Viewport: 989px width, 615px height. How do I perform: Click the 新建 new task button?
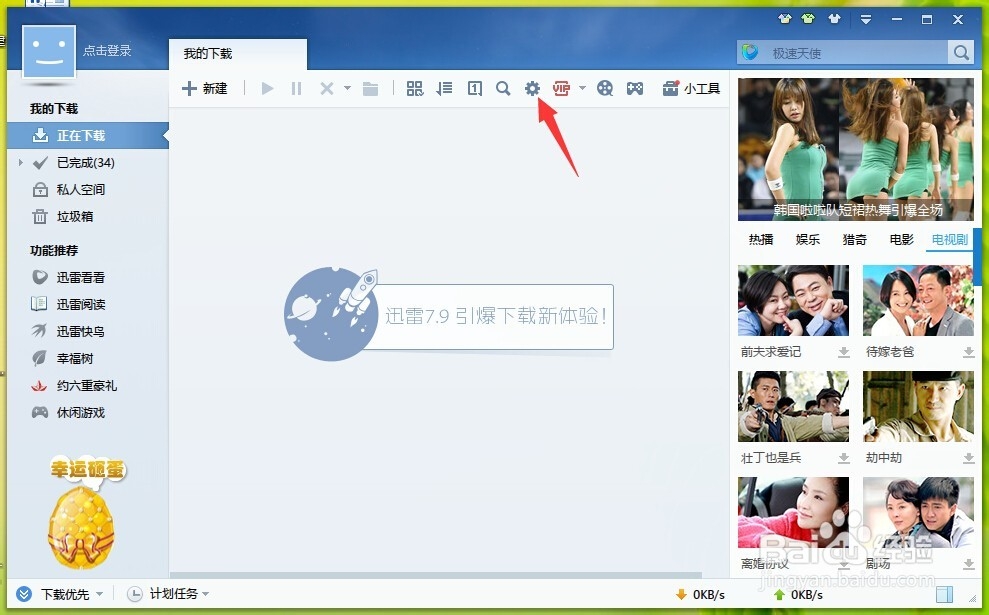[204, 89]
